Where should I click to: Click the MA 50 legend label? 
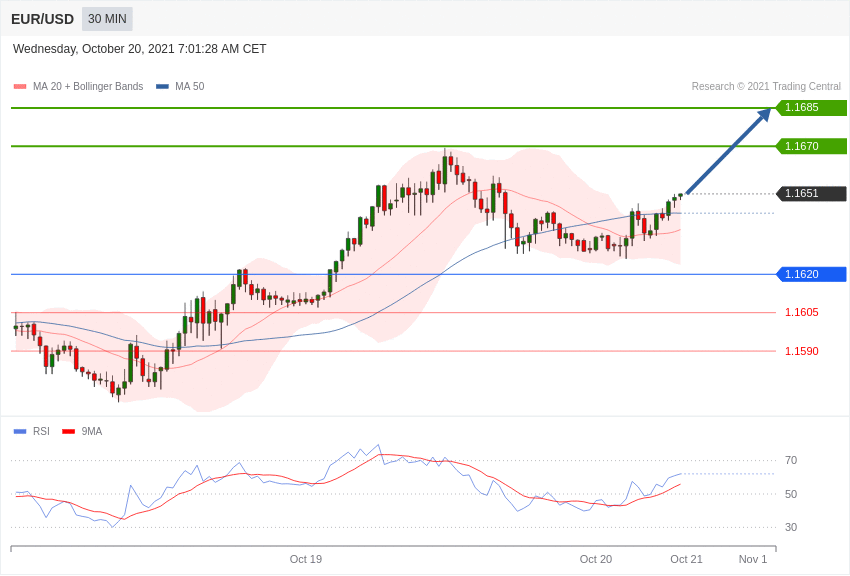pyautogui.click(x=190, y=86)
